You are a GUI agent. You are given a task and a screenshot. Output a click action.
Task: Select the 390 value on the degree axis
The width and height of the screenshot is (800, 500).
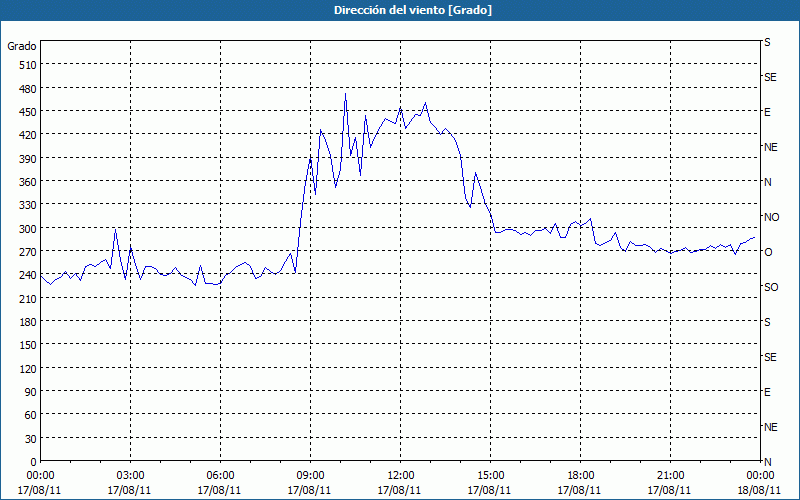(x=28, y=159)
